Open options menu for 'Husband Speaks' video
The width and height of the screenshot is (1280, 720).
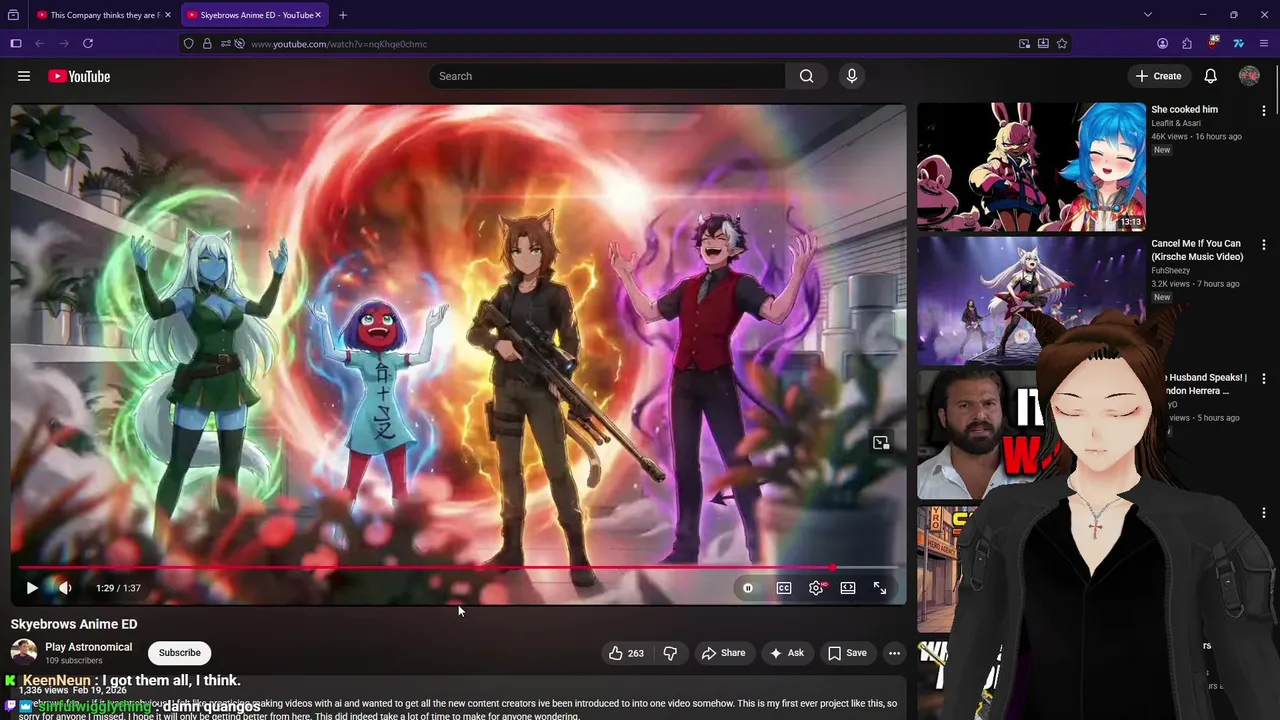point(1264,379)
